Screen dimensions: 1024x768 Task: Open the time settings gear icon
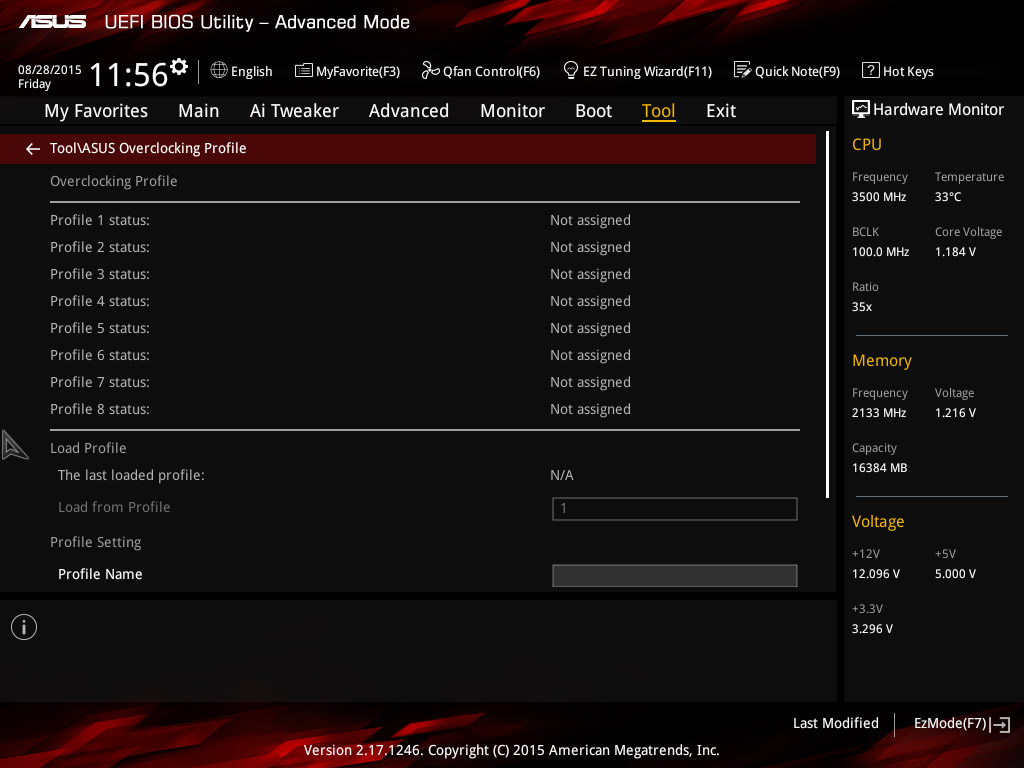(179, 67)
